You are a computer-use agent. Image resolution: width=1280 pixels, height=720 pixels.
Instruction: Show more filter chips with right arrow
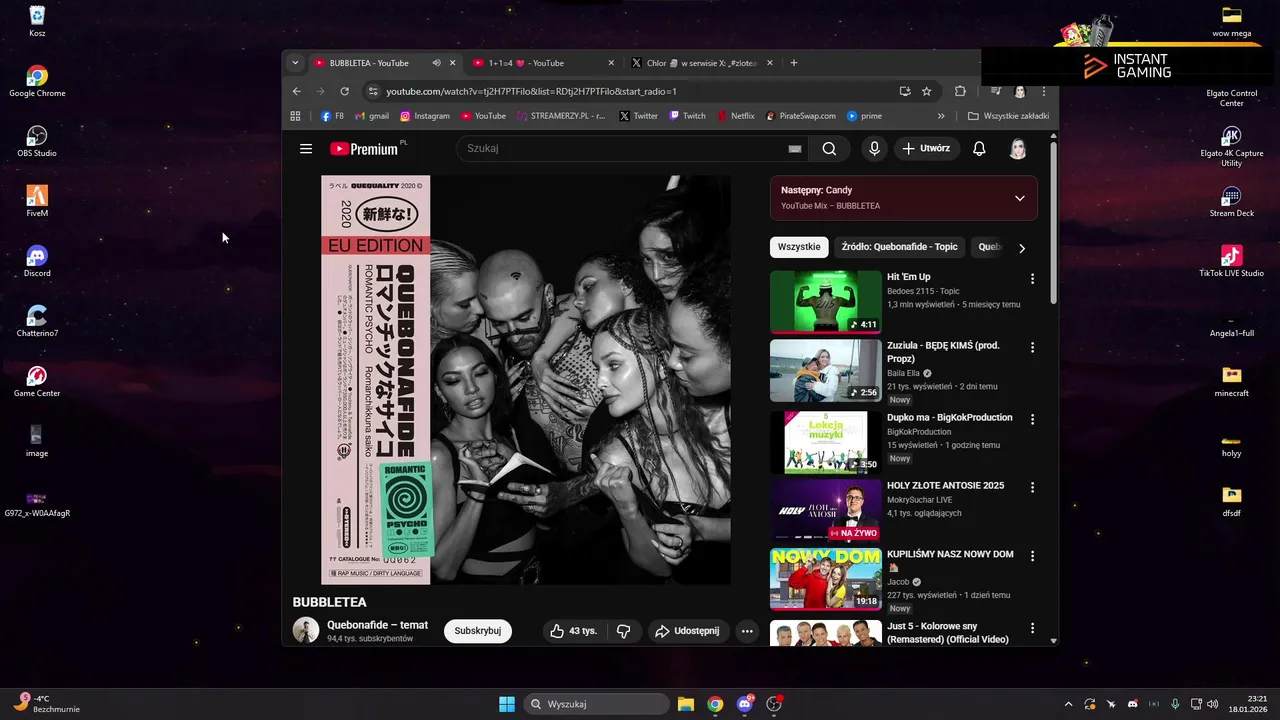(1021, 248)
